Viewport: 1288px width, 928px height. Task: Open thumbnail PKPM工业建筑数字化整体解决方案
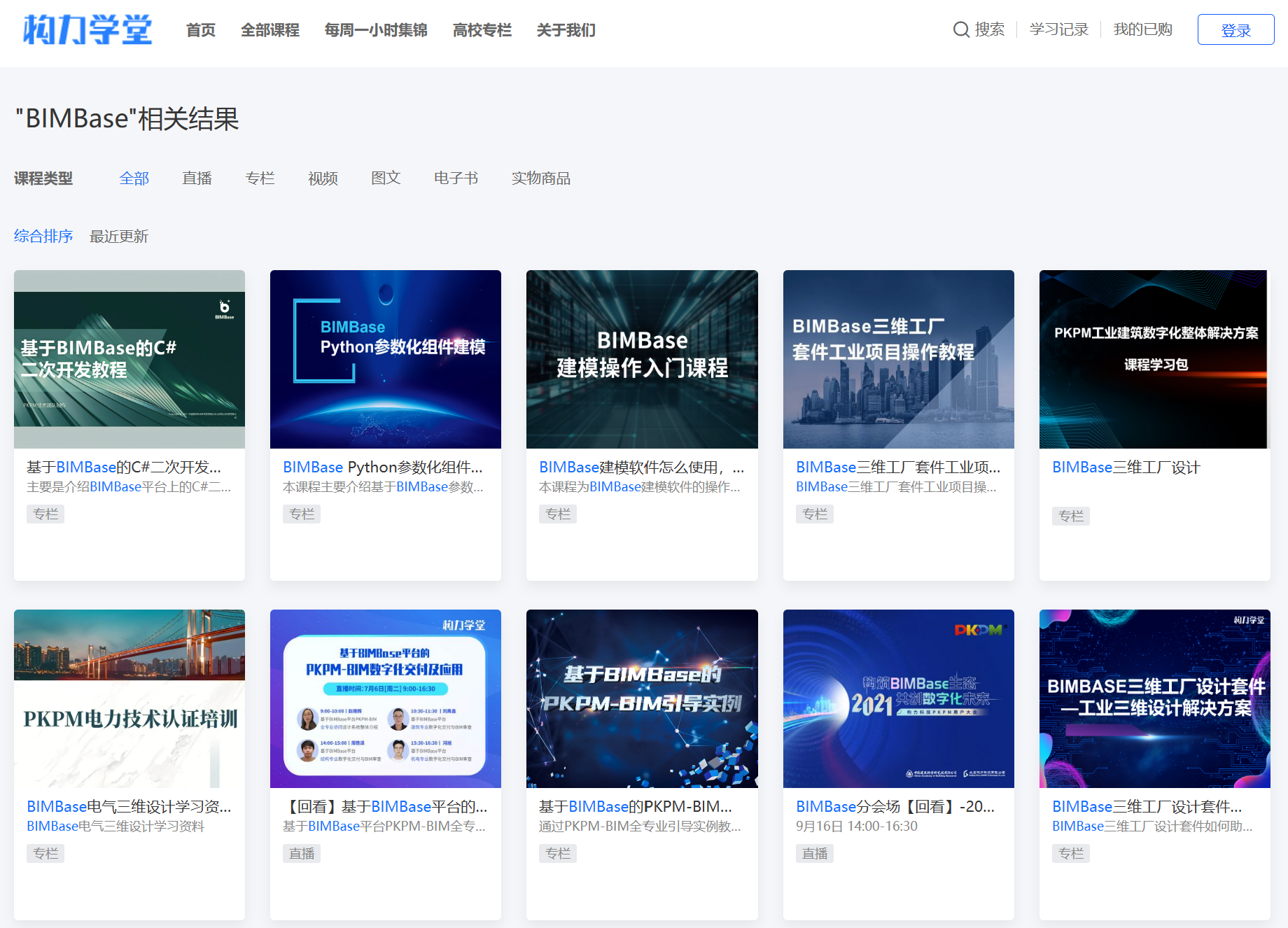(1155, 359)
